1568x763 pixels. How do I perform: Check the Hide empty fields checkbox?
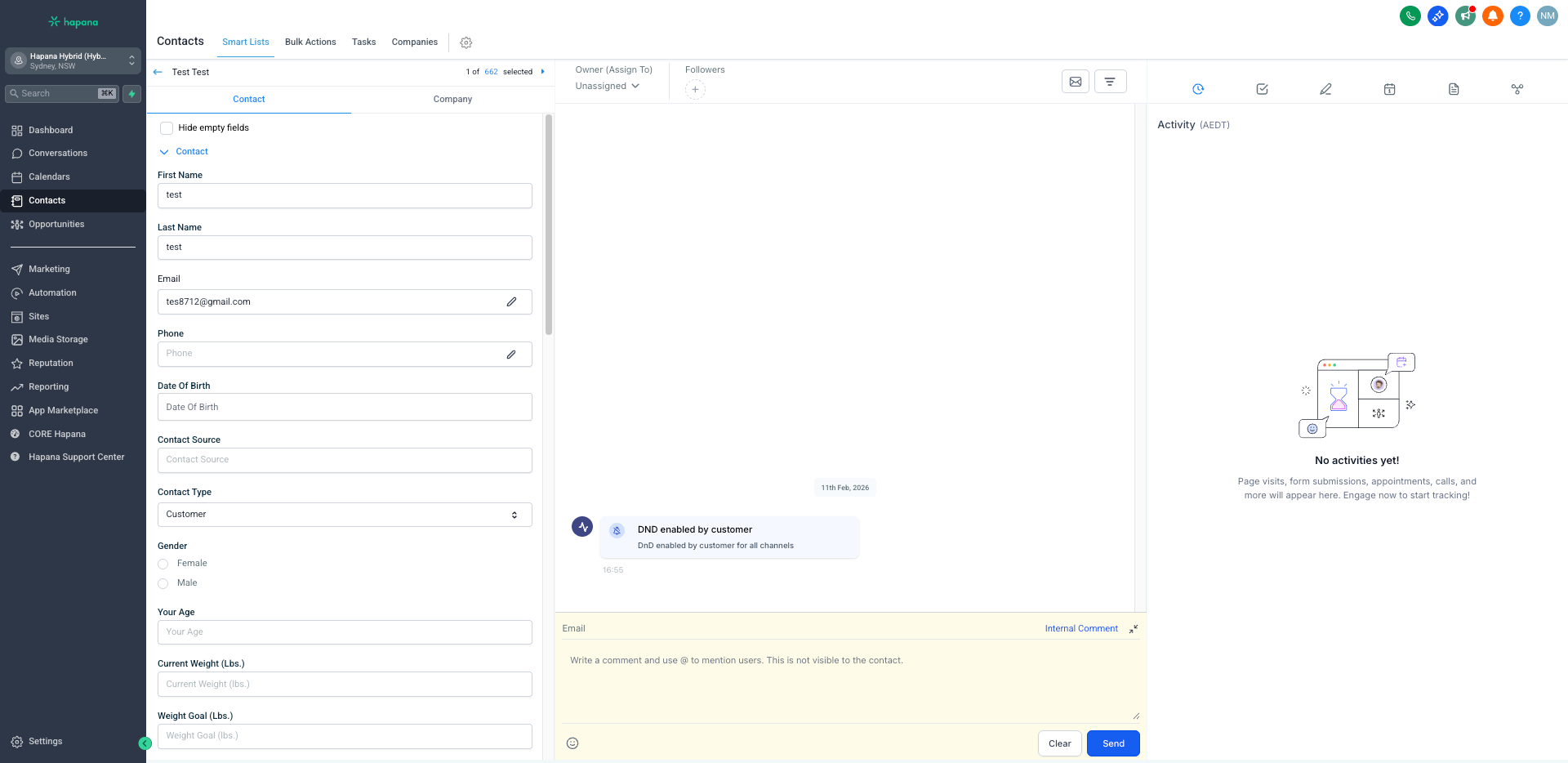click(167, 128)
